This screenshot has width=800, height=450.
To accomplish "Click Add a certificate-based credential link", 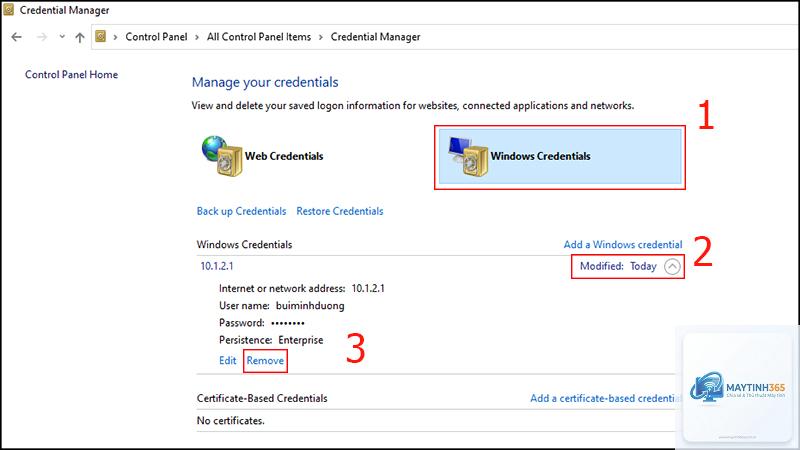I will pyautogui.click(x=605, y=398).
